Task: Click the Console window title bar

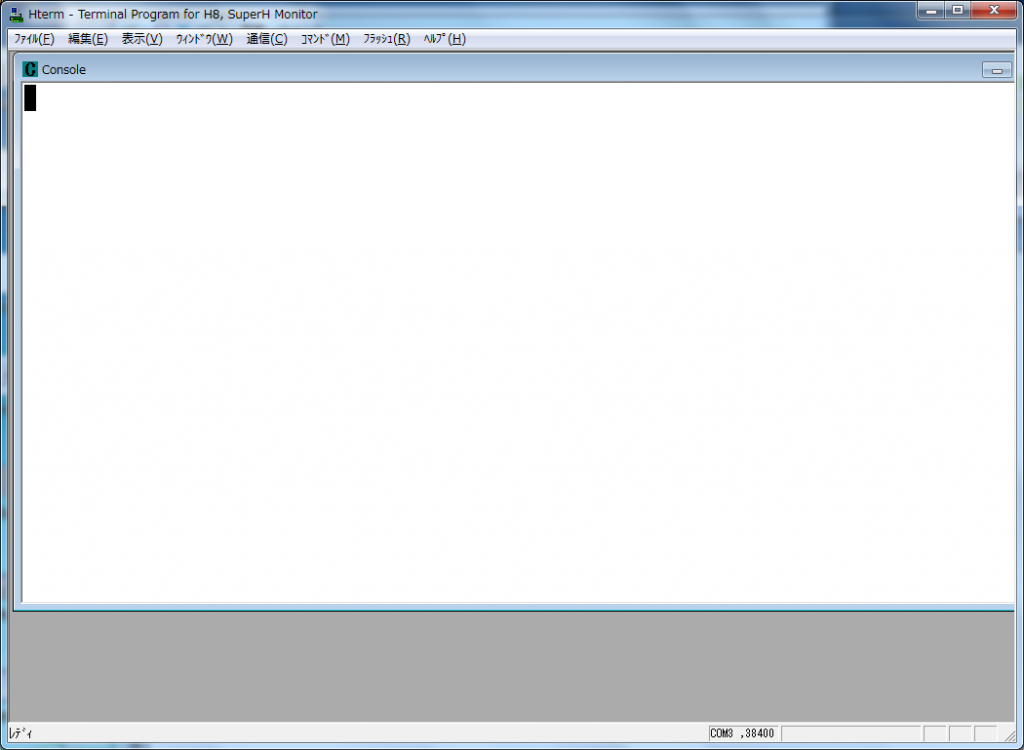Action: (x=500, y=70)
